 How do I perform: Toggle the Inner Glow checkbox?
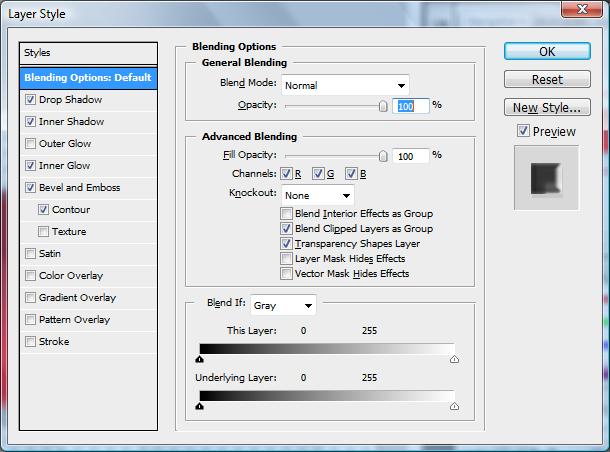30,166
